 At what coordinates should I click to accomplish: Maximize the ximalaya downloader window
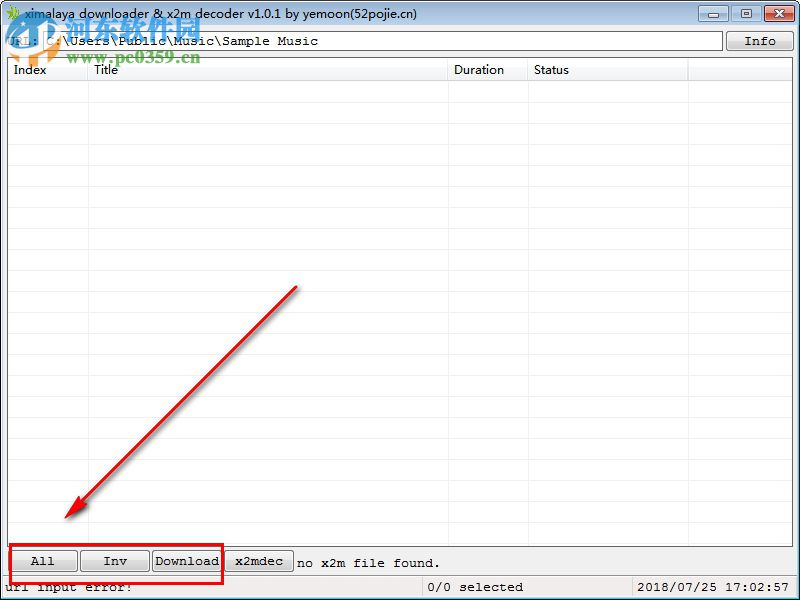point(746,14)
